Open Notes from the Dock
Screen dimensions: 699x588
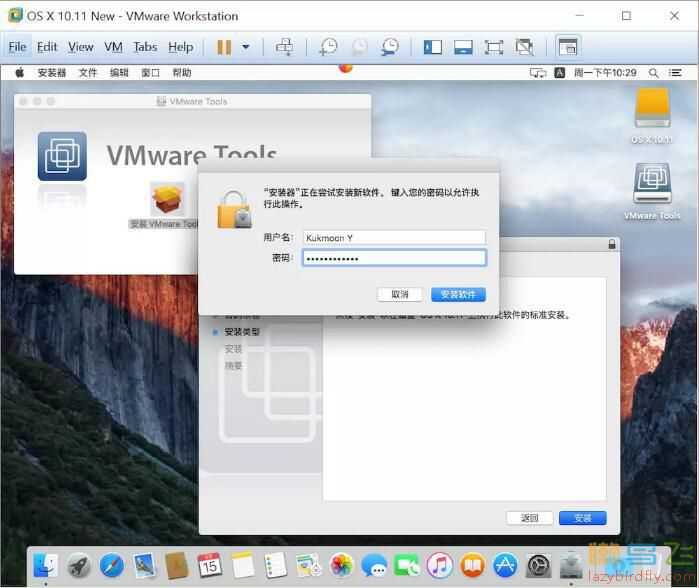[243, 566]
